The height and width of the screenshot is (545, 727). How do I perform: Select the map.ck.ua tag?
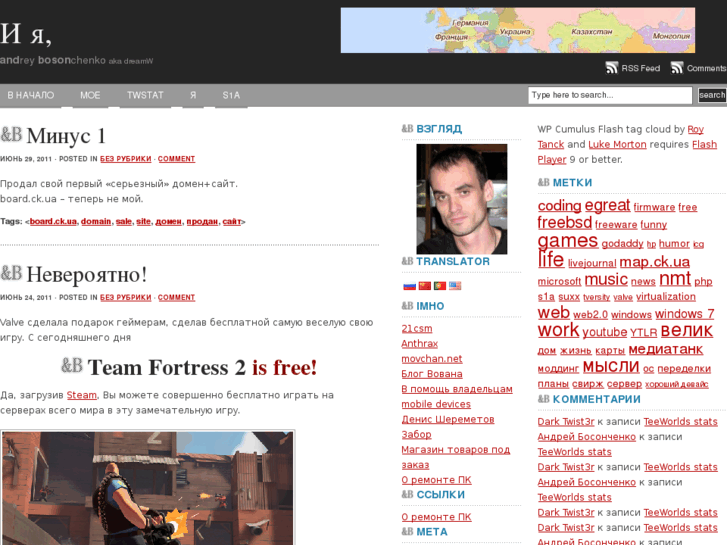[655, 262]
